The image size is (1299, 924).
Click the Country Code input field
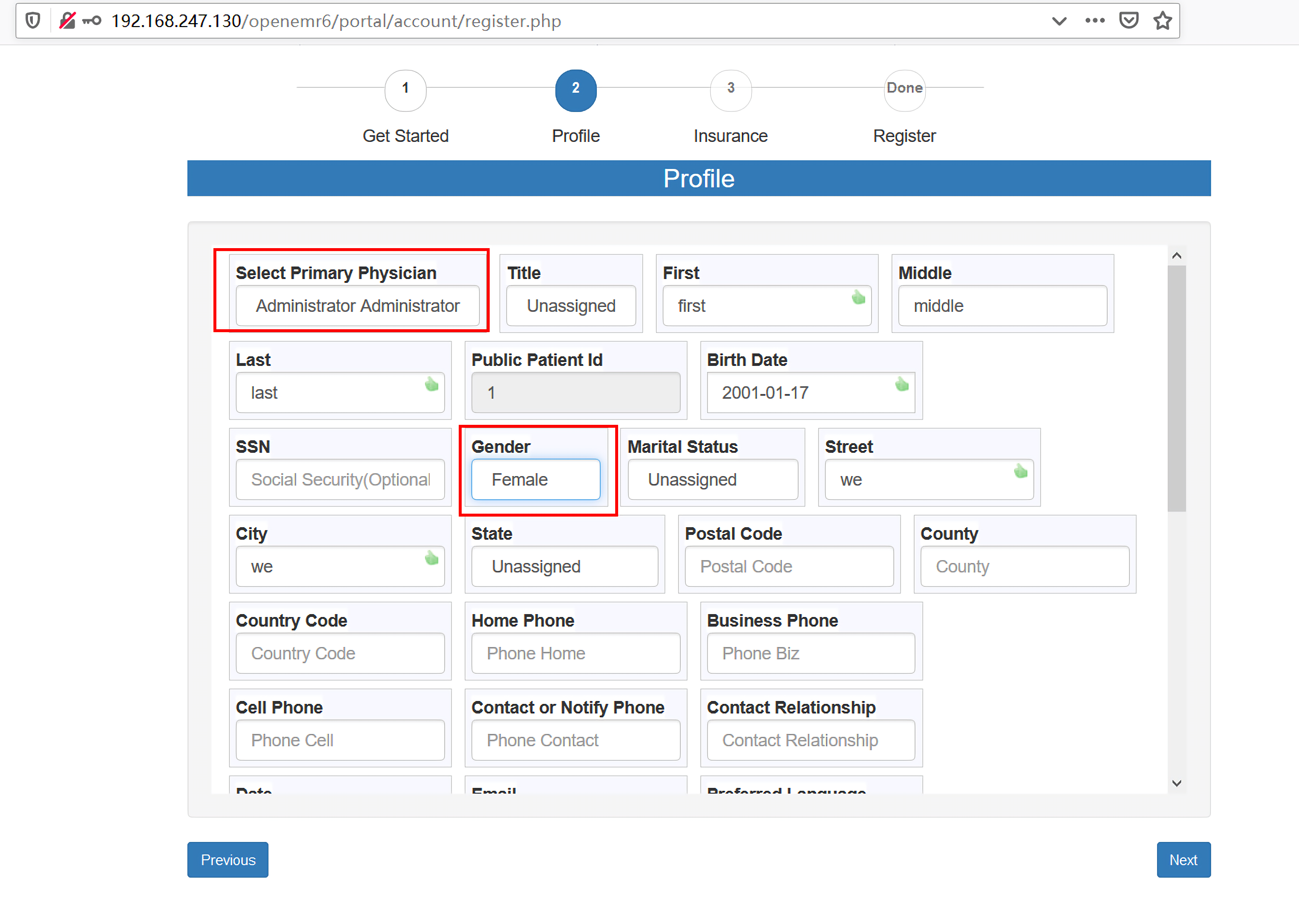pos(339,653)
